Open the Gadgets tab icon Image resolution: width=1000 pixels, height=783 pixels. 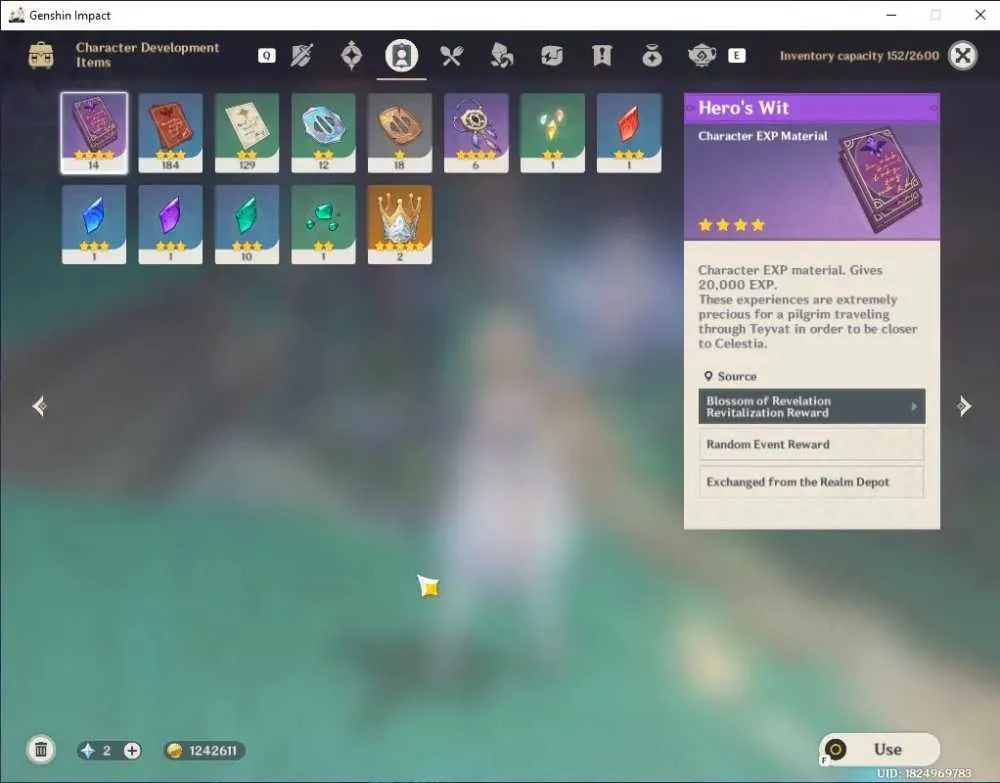coord(552,56)
